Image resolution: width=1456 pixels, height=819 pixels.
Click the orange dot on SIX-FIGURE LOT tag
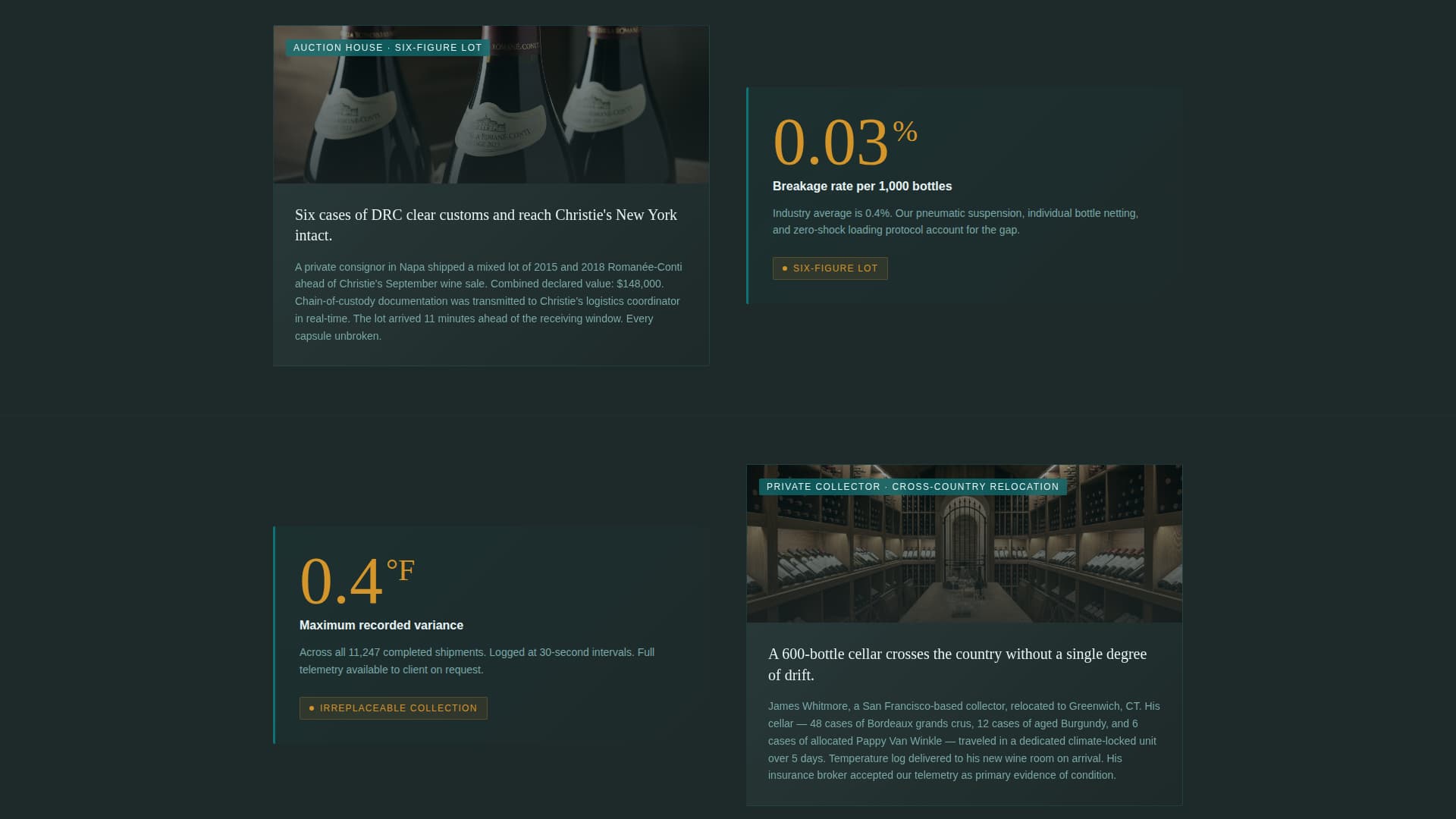point(785,268)
